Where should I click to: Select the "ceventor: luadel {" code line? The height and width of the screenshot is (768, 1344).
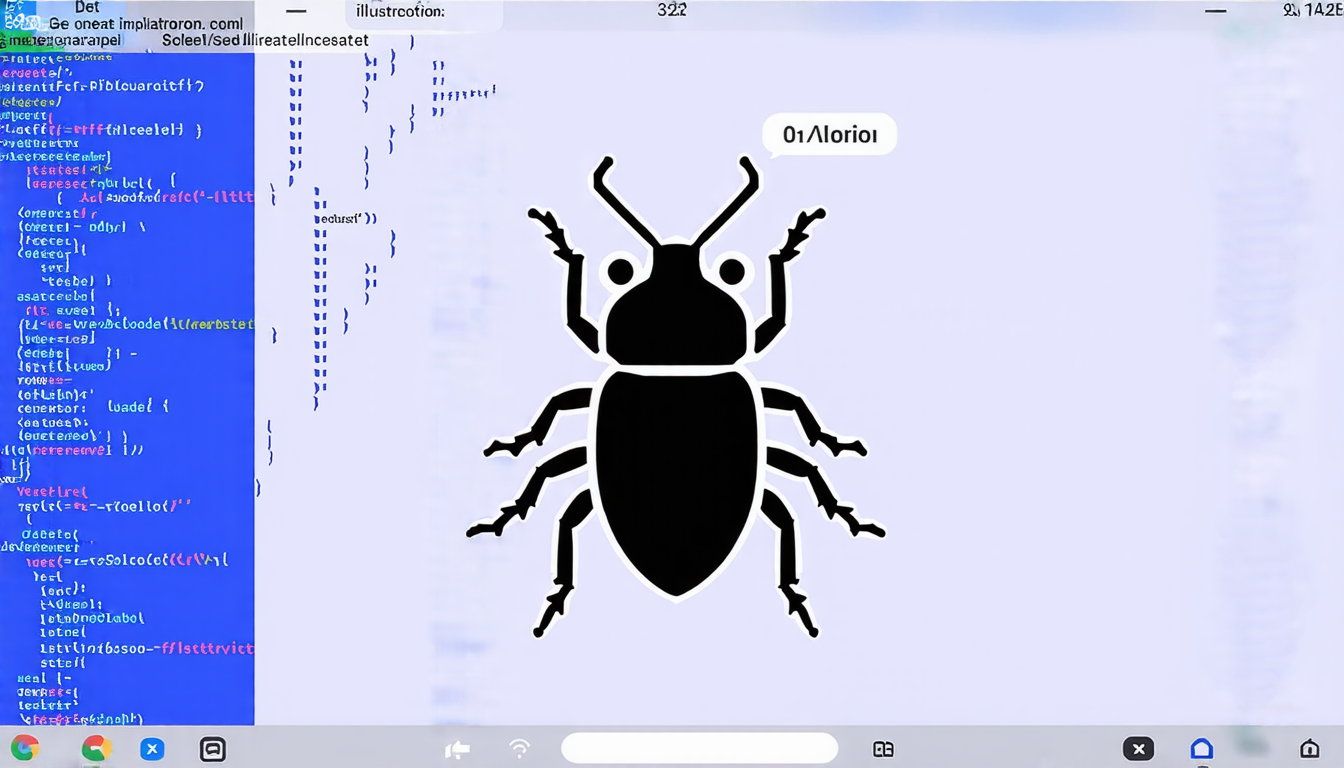[93, 407]
